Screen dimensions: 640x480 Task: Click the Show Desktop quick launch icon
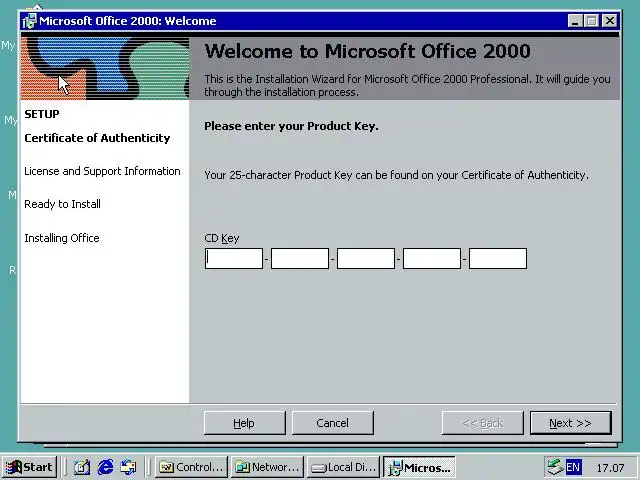(x=82, y=467)
